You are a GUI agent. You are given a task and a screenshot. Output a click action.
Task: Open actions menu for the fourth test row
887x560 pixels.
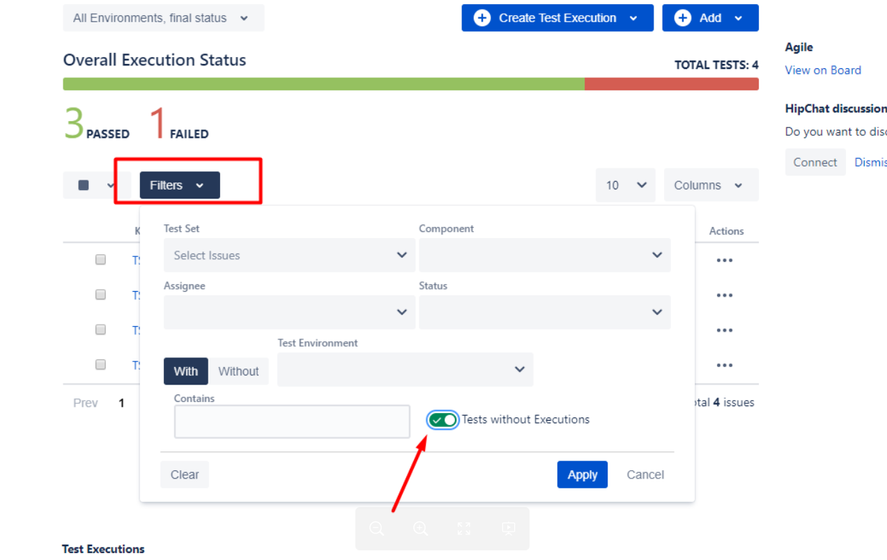[x=725, y=365]
